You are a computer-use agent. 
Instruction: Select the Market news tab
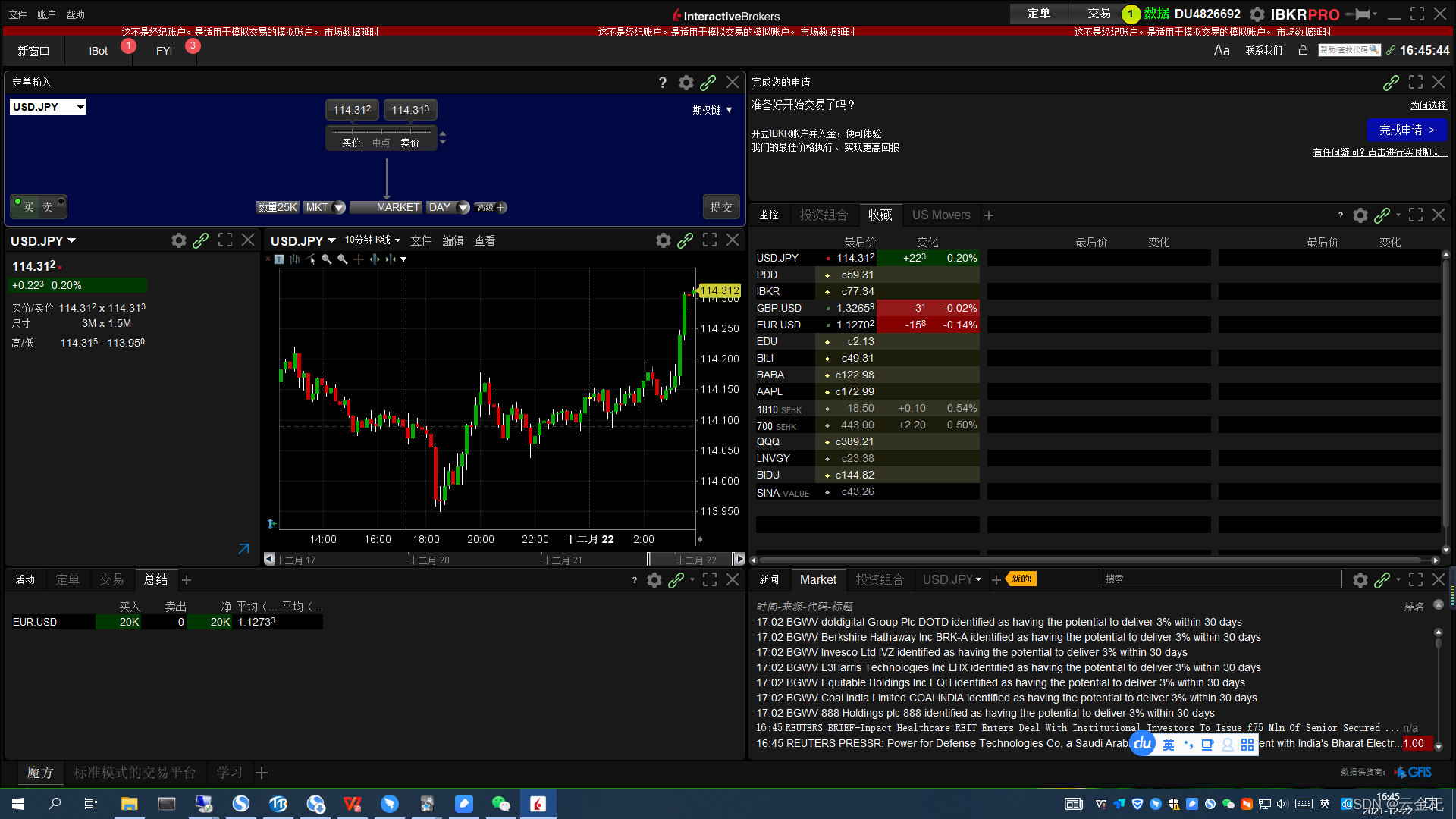click(818, 580)
